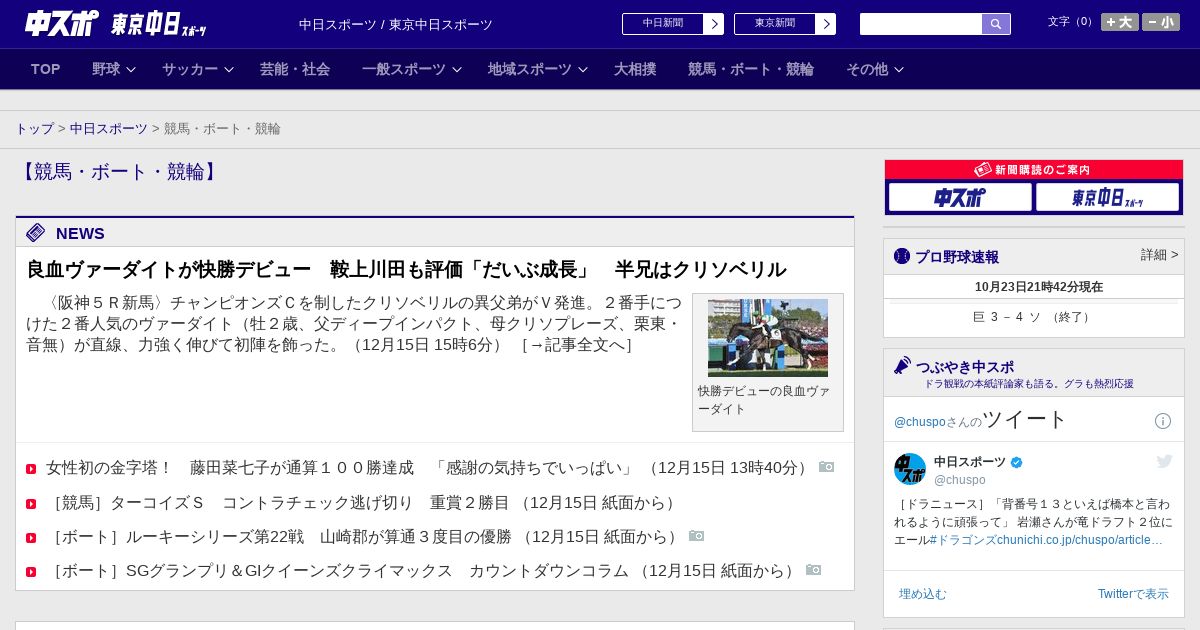Open the SGグランプリ カウントダウンコラム link
Screen dimensions: 1200x630
click(423, 571)
